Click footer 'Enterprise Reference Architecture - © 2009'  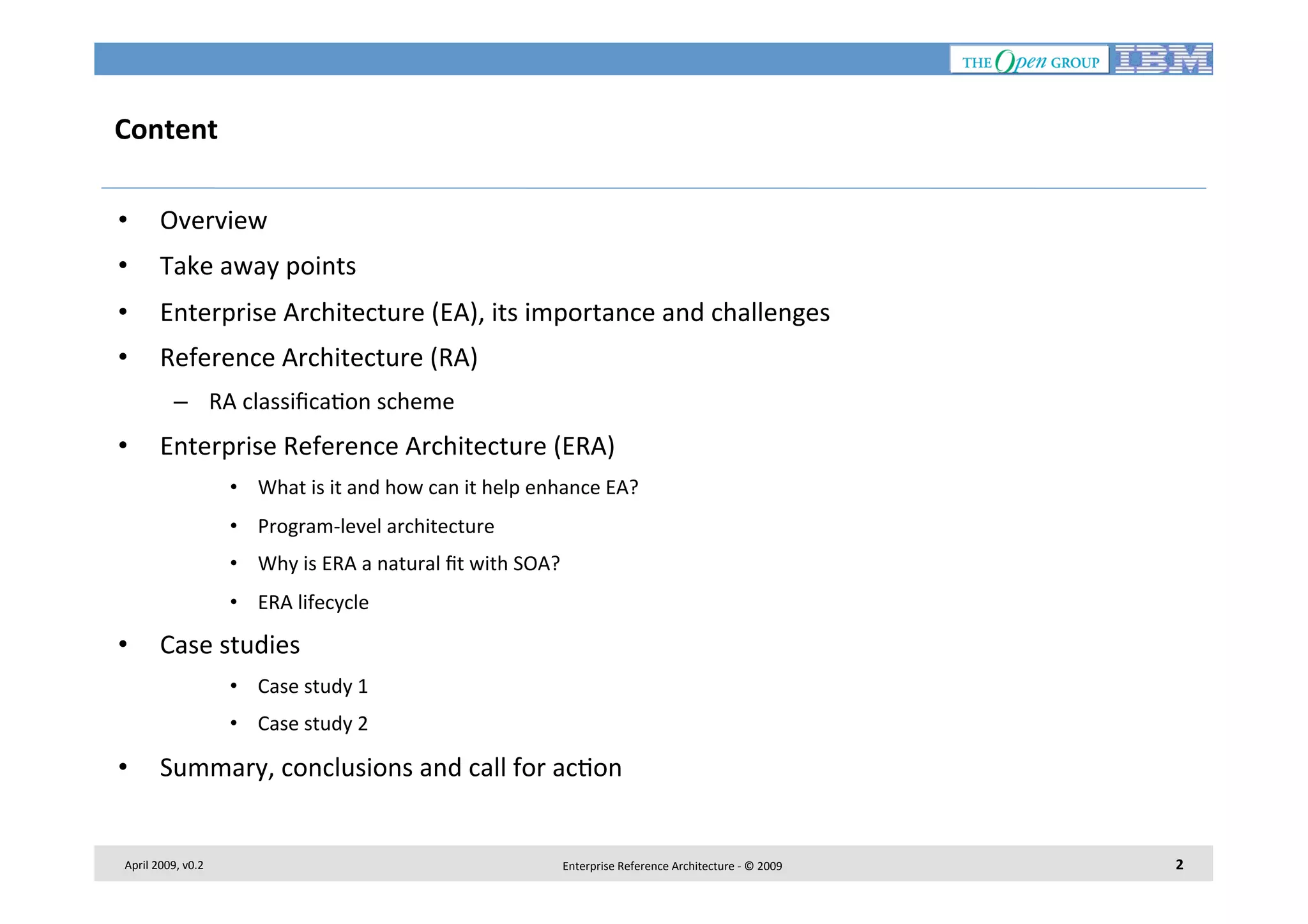pos(672,867)
